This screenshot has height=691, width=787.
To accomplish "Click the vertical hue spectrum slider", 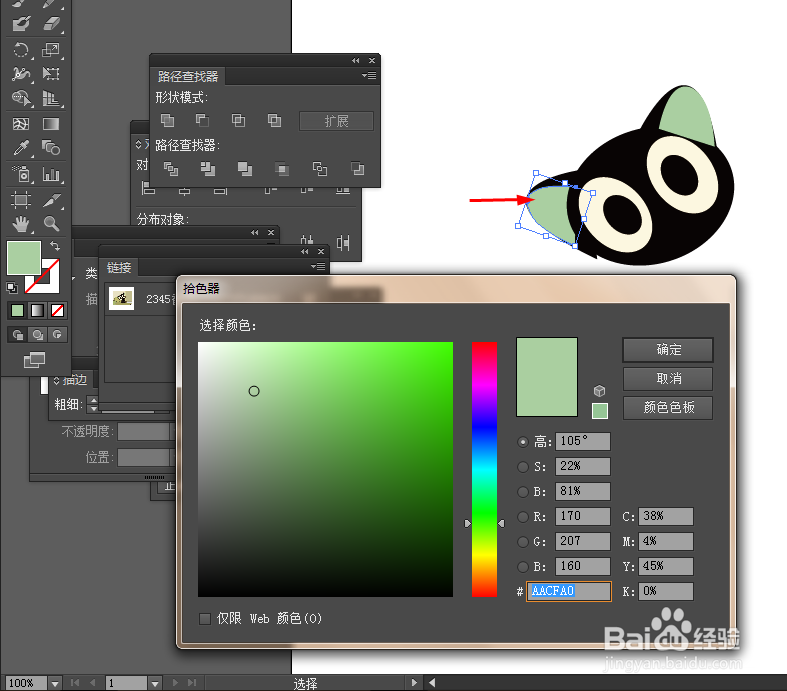I will click(484, 470).
